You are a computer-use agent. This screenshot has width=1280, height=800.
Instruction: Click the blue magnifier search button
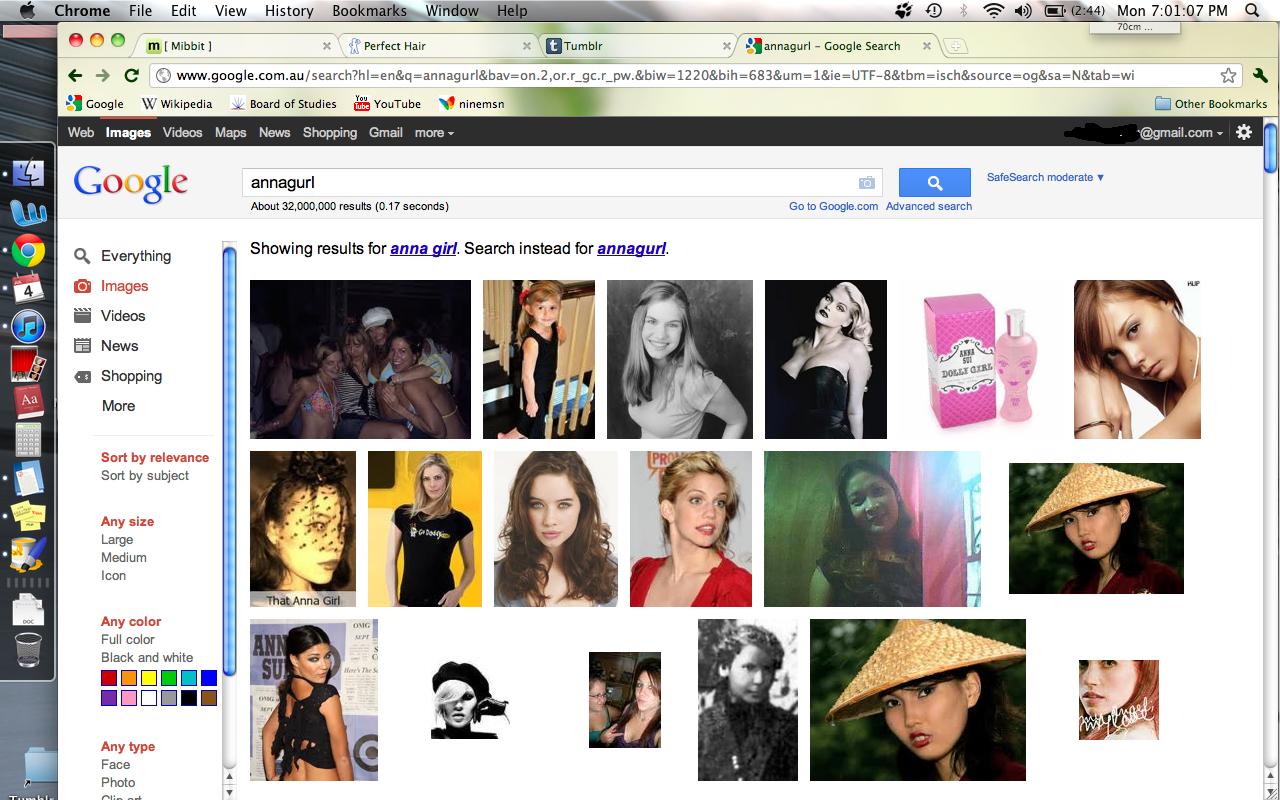(935, 182)
